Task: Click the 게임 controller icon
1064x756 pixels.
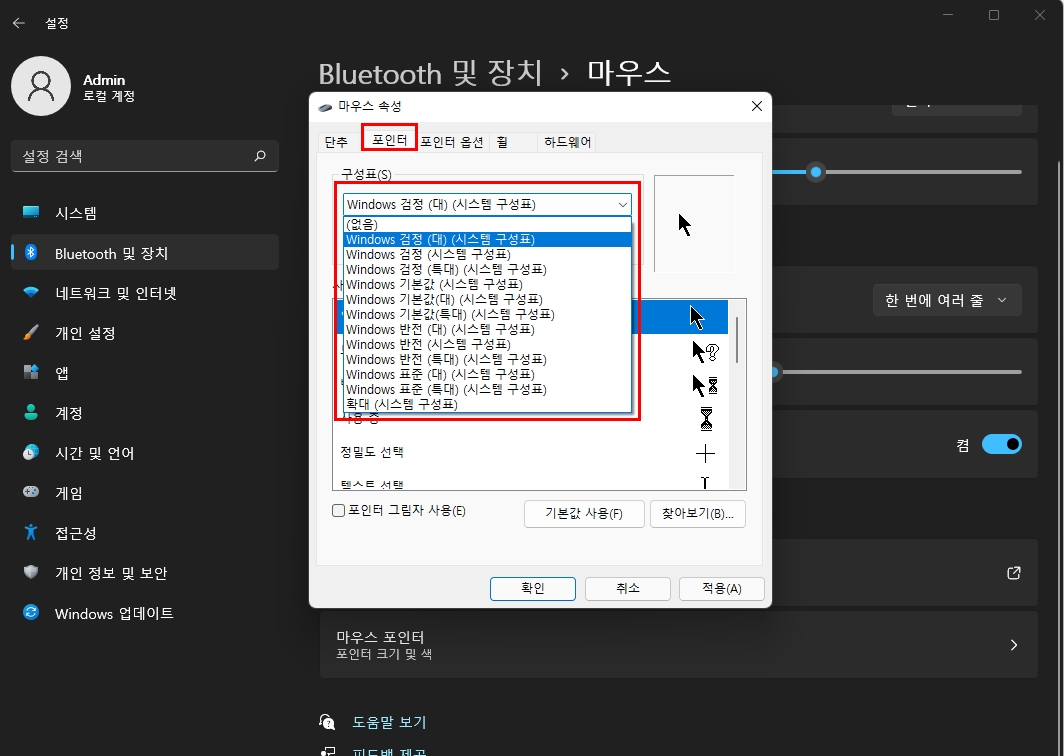Action: 31,492
